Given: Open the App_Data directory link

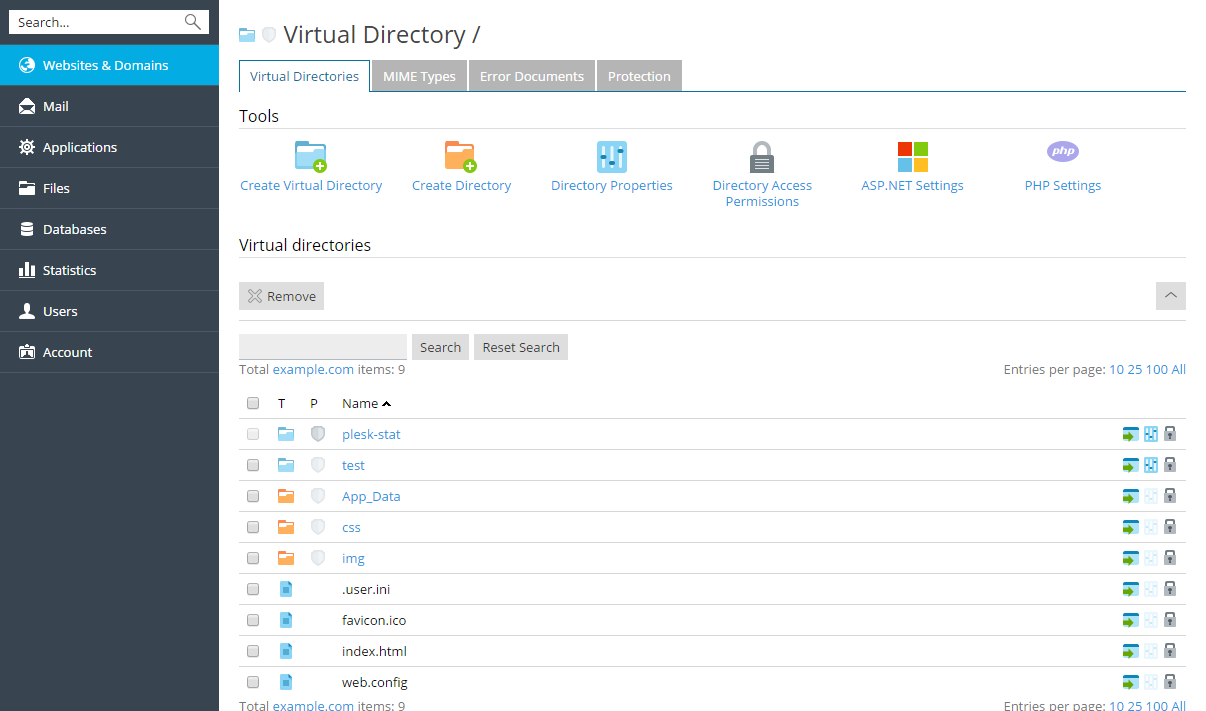Looking at the screenshot, I should pyautogui.click(x=371, y=496).
